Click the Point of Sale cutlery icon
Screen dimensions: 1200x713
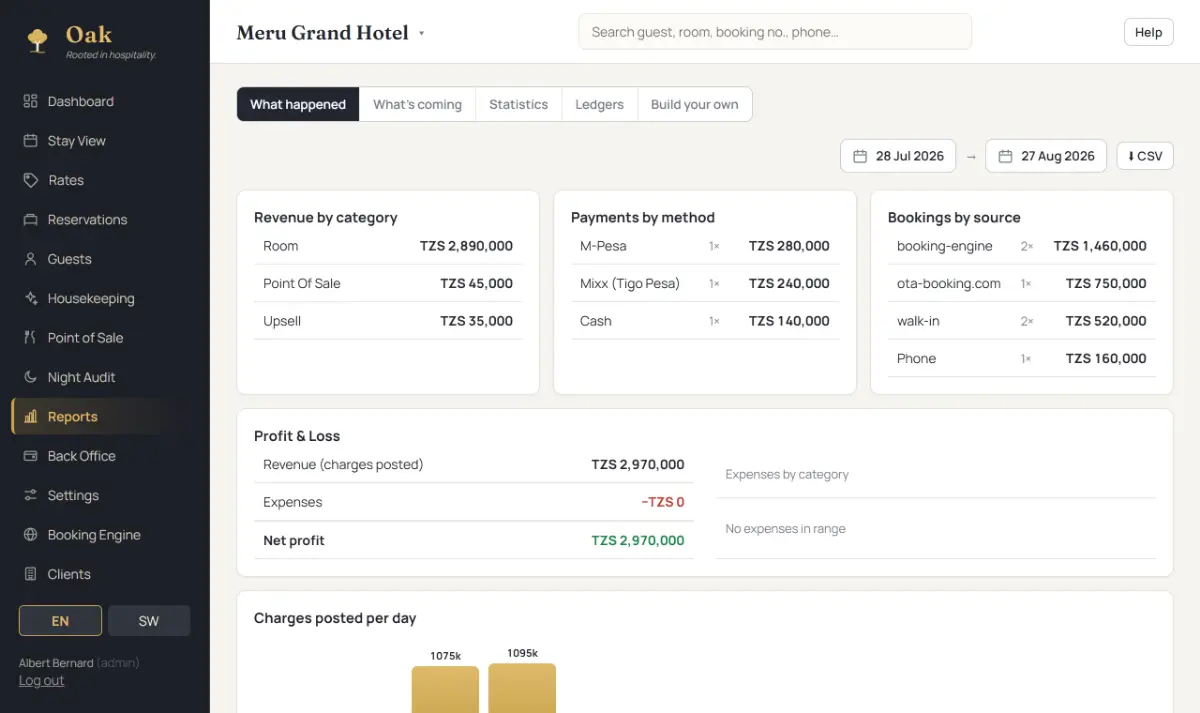30,338
